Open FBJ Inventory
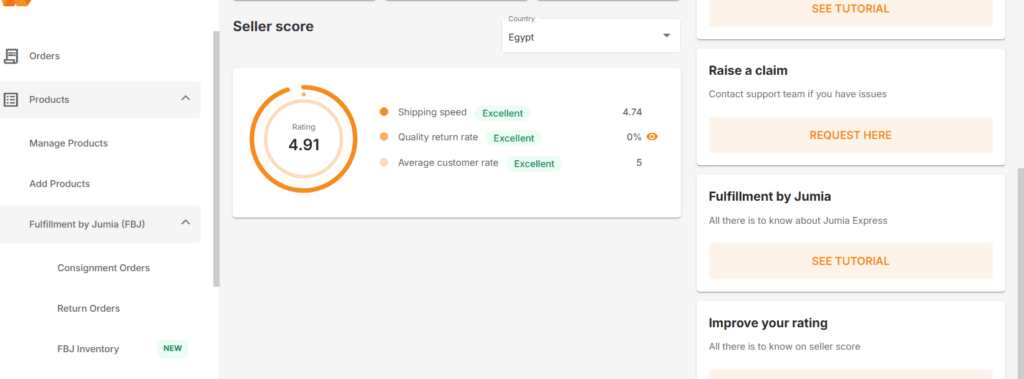This screenshot has width=1024, height=379. click(88, 349)
